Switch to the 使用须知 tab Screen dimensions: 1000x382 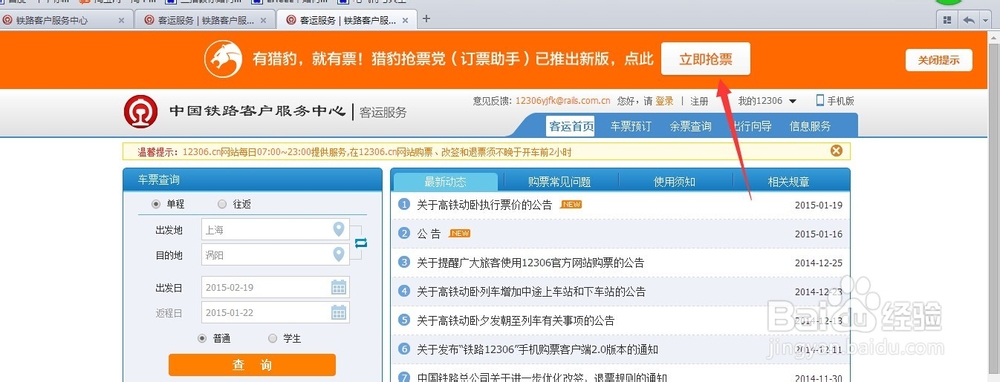(674, 182)
